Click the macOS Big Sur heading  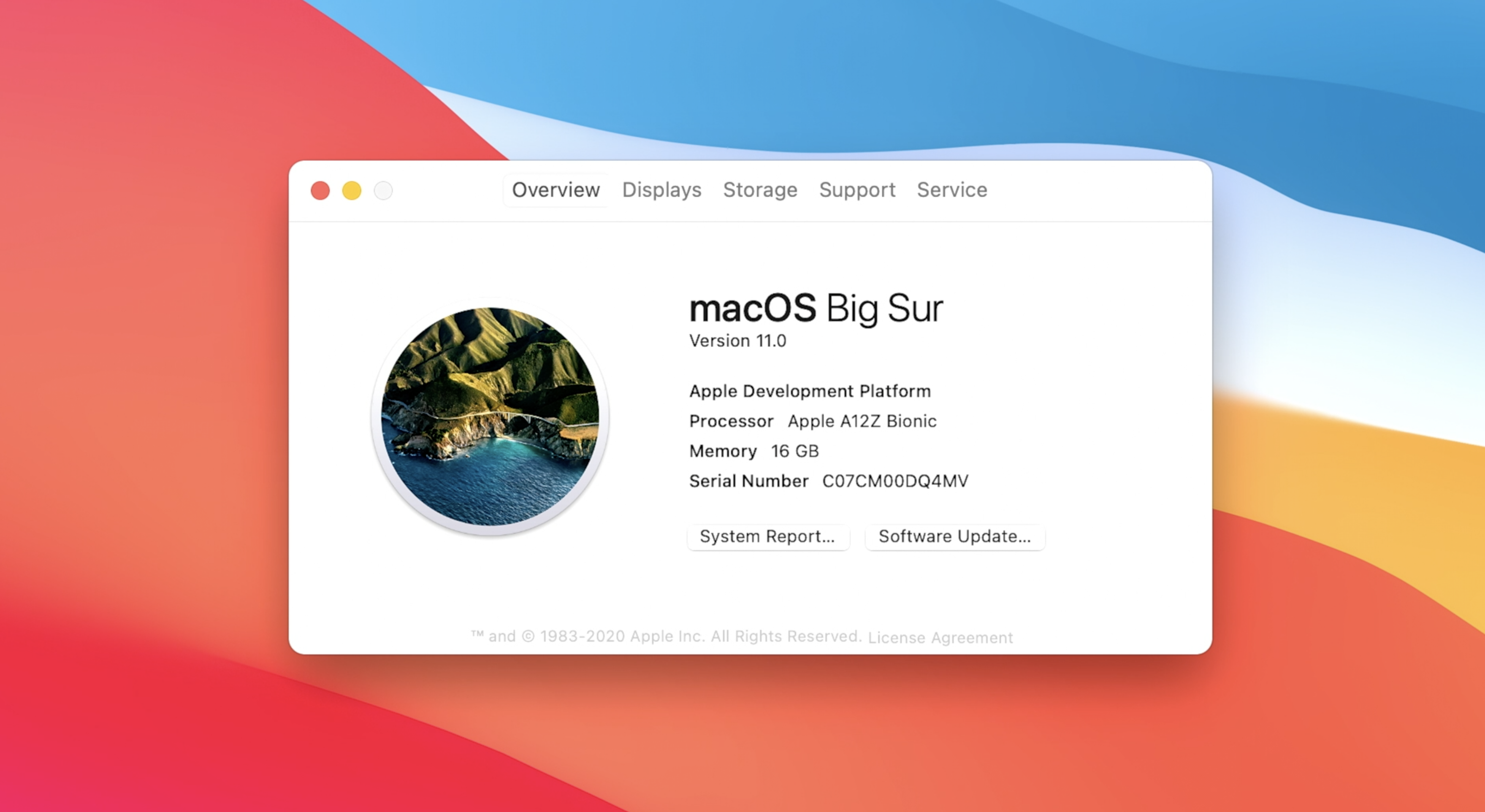[816, 309]
